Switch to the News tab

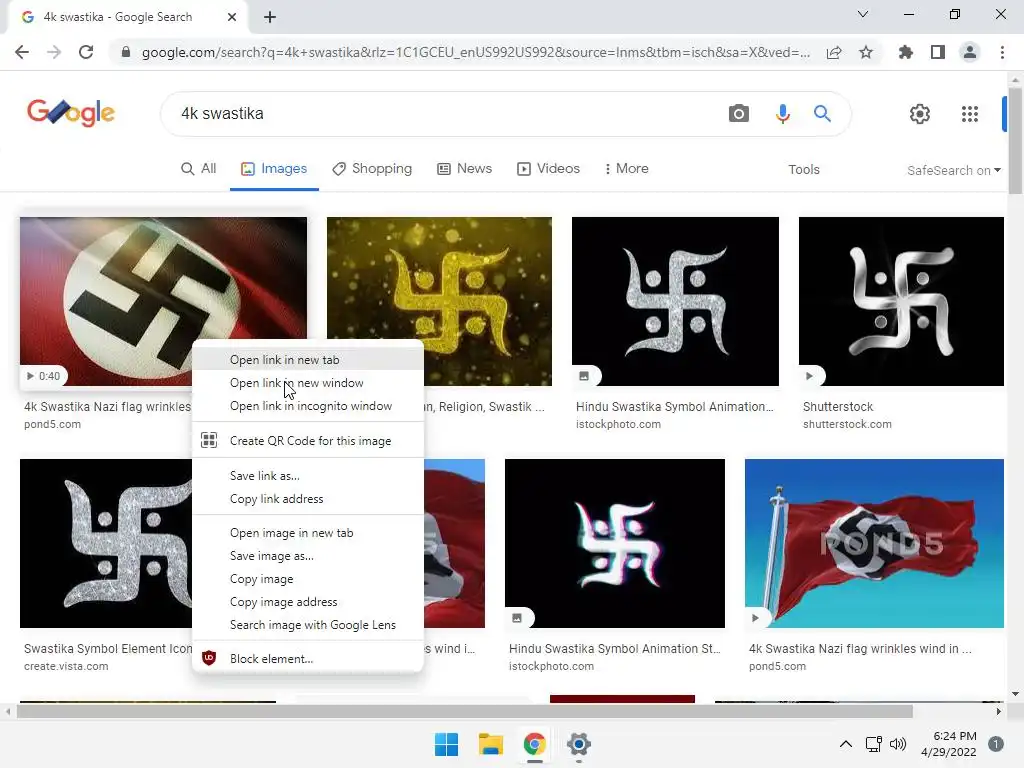464,168
